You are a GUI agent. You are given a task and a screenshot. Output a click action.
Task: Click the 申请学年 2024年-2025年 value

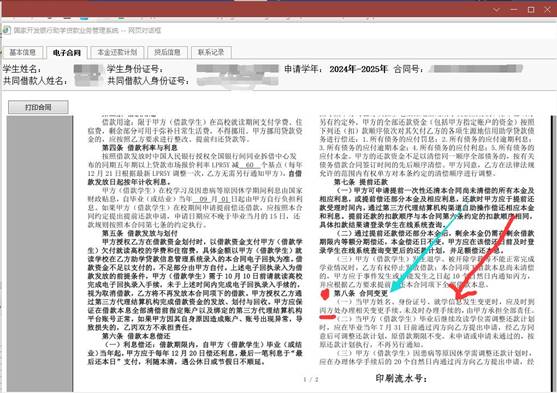tap(358, 69)
